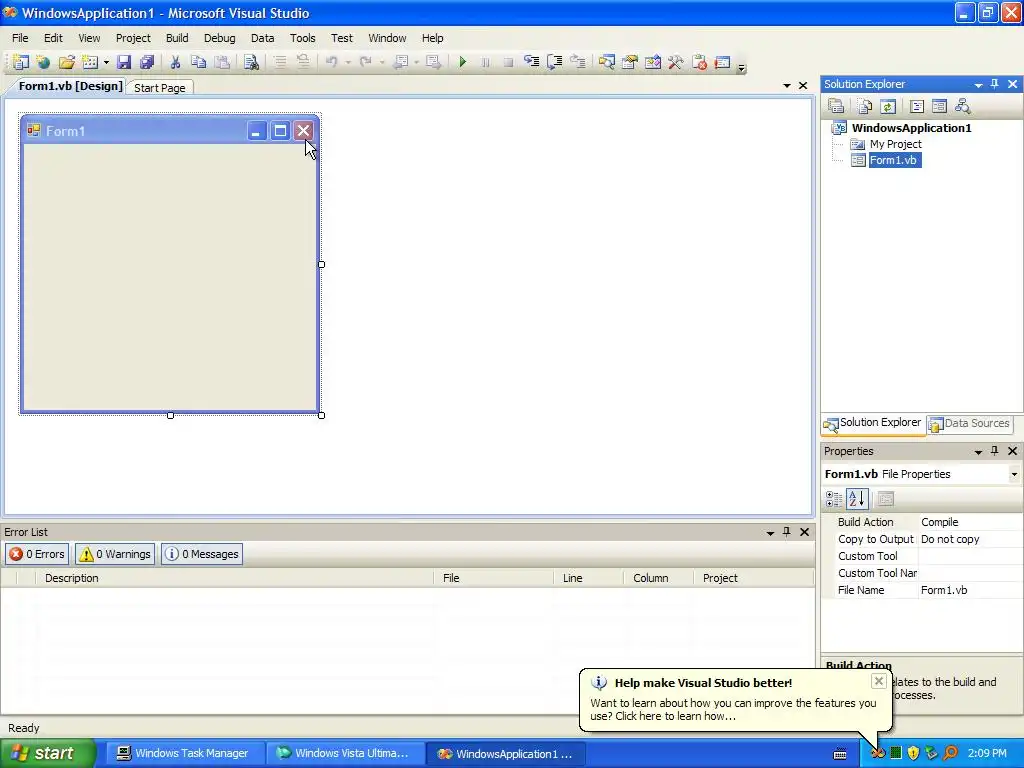
Task: Click the Break All pause icon
Action: (x=485, y=62)
